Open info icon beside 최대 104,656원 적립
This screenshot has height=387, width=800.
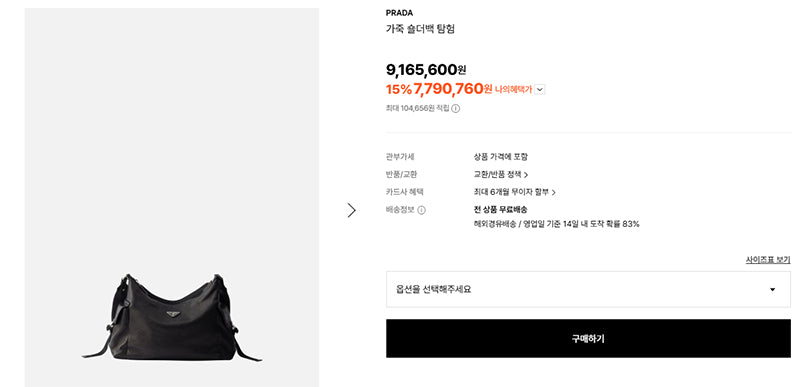[x=456, y=108]
